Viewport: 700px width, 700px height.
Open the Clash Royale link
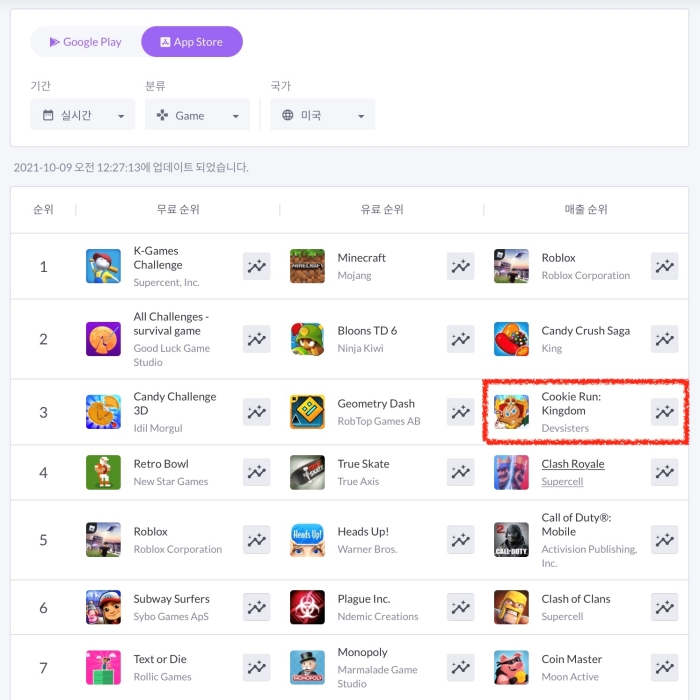click(x=572, y=464)
